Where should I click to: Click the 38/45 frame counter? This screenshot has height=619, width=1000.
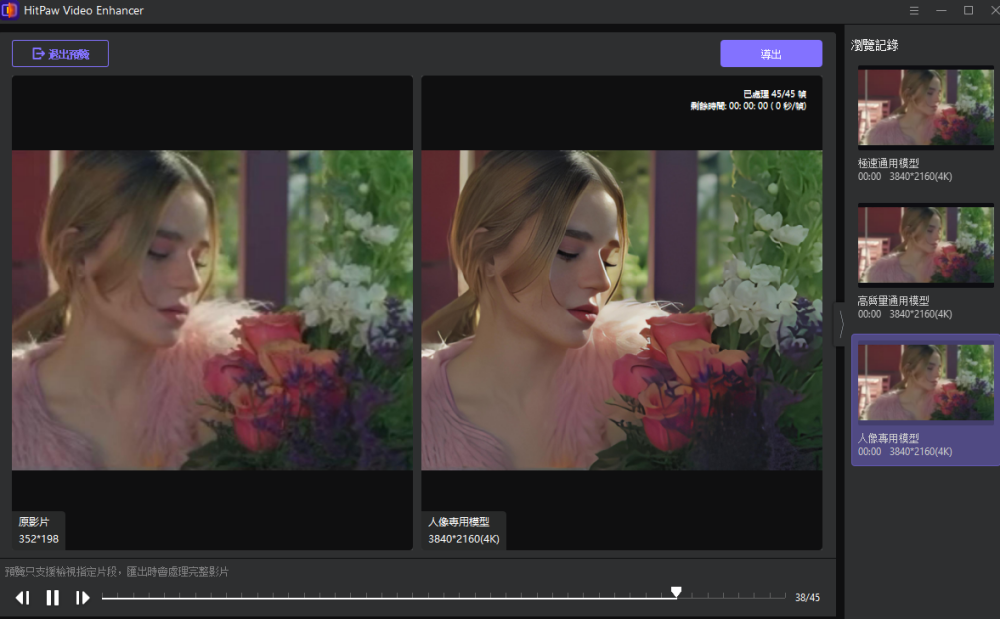pos(807,598)
